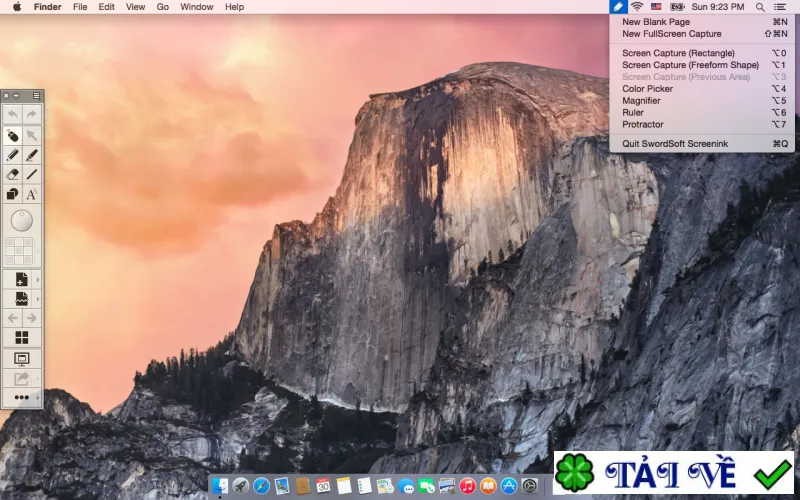Select the line drawing tool
This screenshot has height=500, width=800.
pos(32,174)
